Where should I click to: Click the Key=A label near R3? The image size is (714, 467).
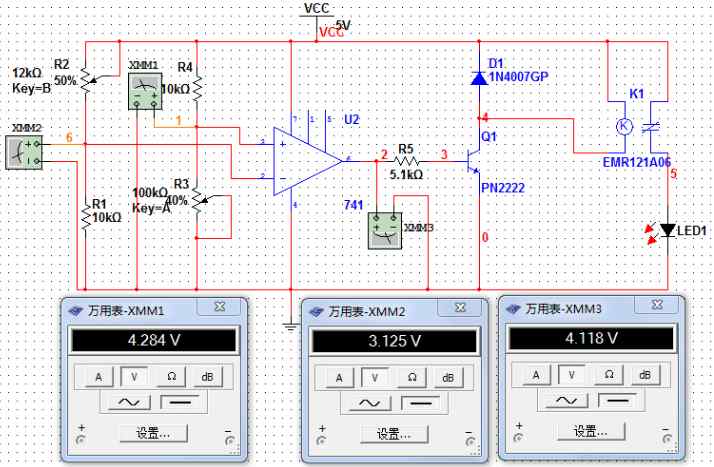tap(151, 208)
